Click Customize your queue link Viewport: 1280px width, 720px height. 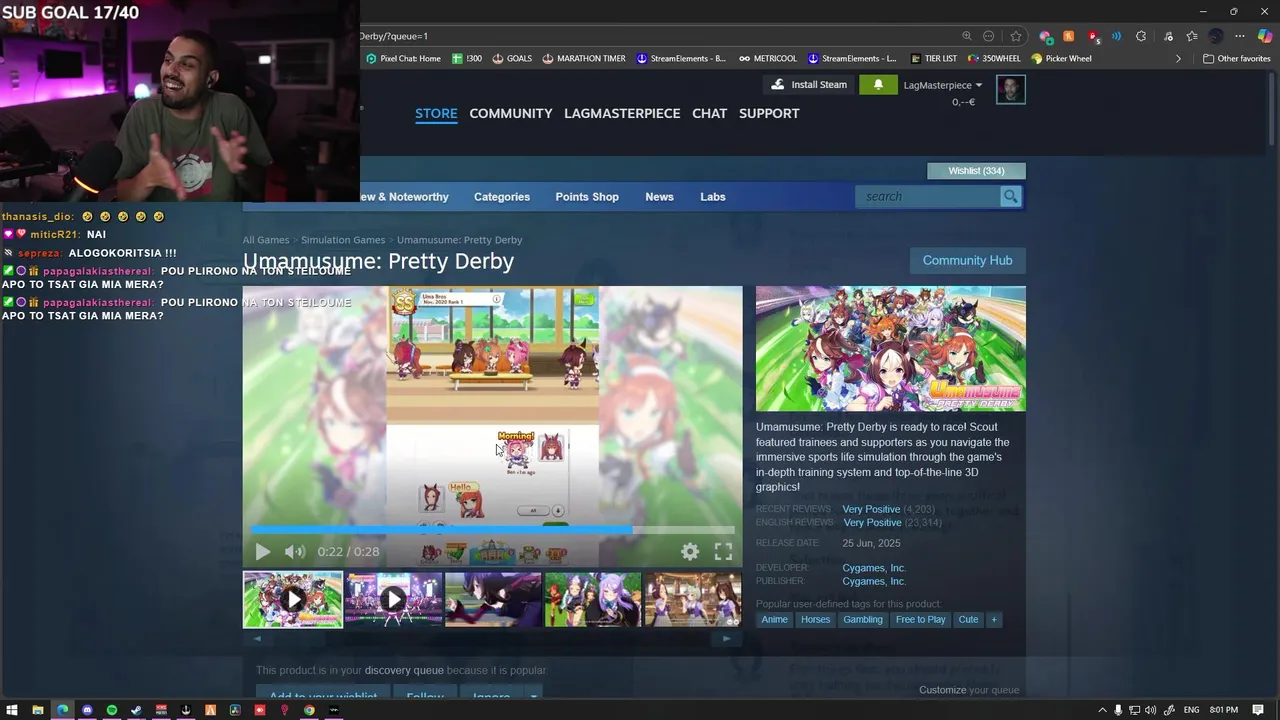(969, 690)
